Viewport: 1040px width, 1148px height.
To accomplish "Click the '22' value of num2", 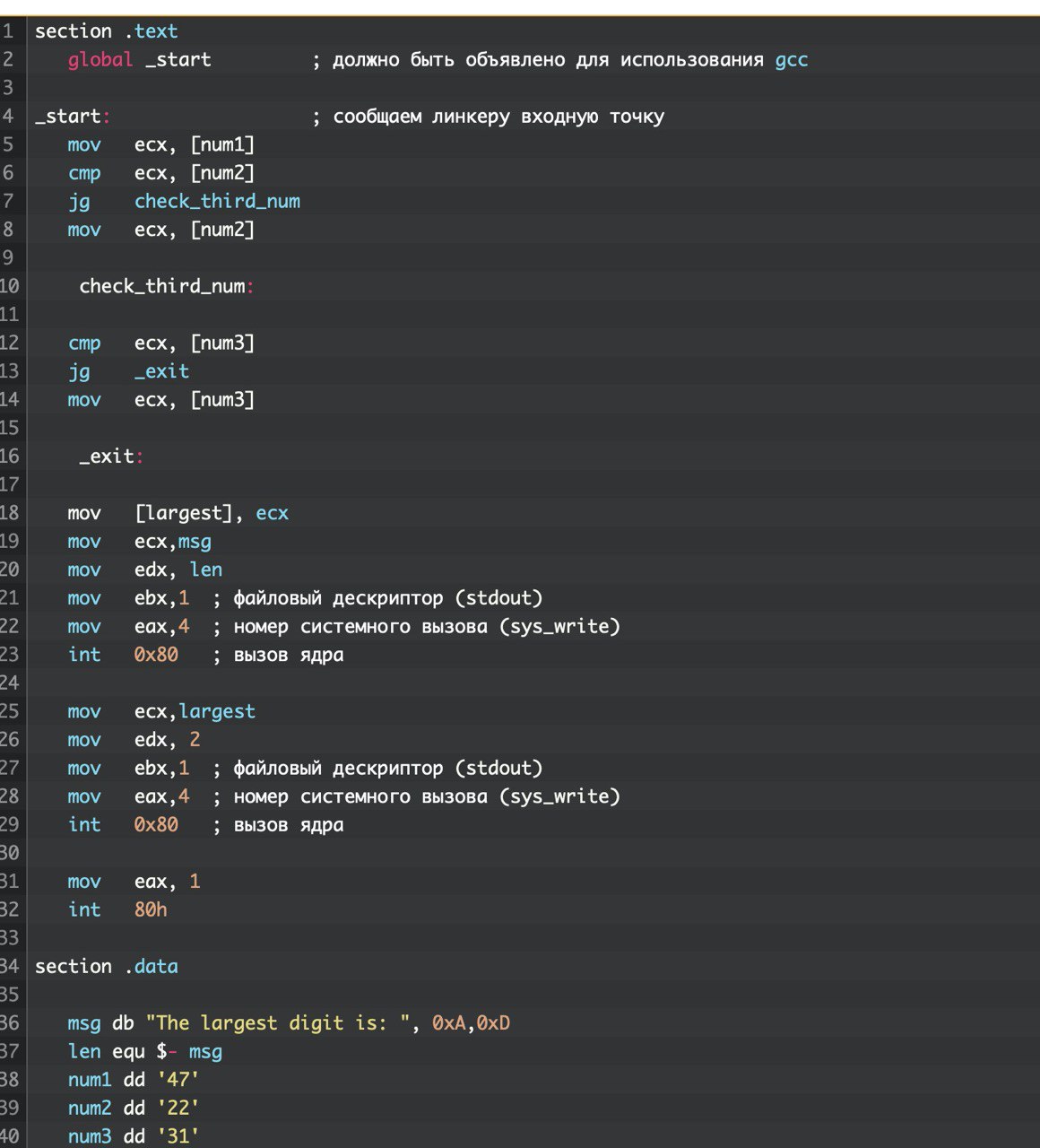I will pyautogui.click(x=178, y=1108).
